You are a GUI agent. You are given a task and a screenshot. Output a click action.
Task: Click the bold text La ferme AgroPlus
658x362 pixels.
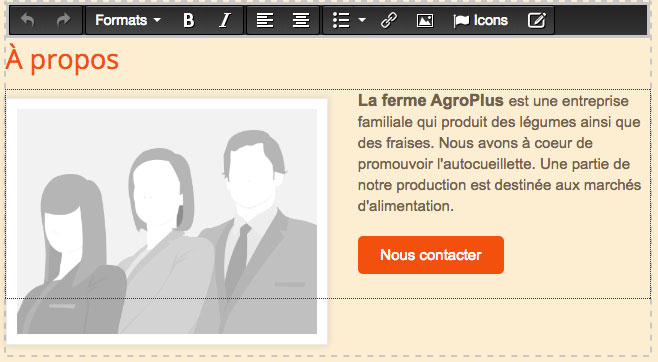(431, 101)
